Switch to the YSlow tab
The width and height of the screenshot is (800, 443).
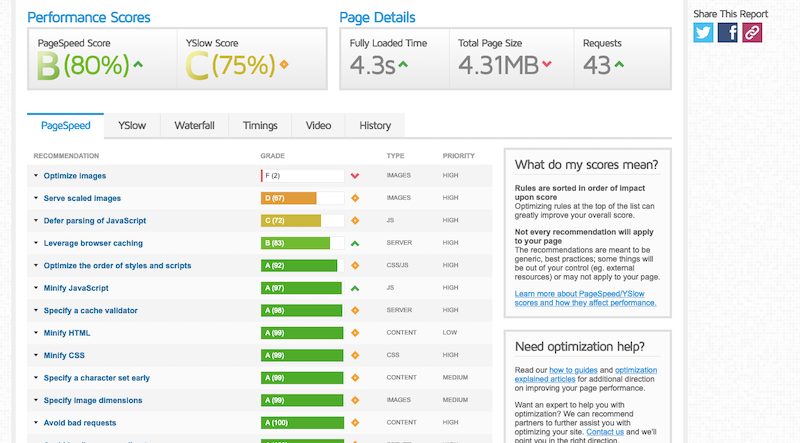click(x=132, y=126)
